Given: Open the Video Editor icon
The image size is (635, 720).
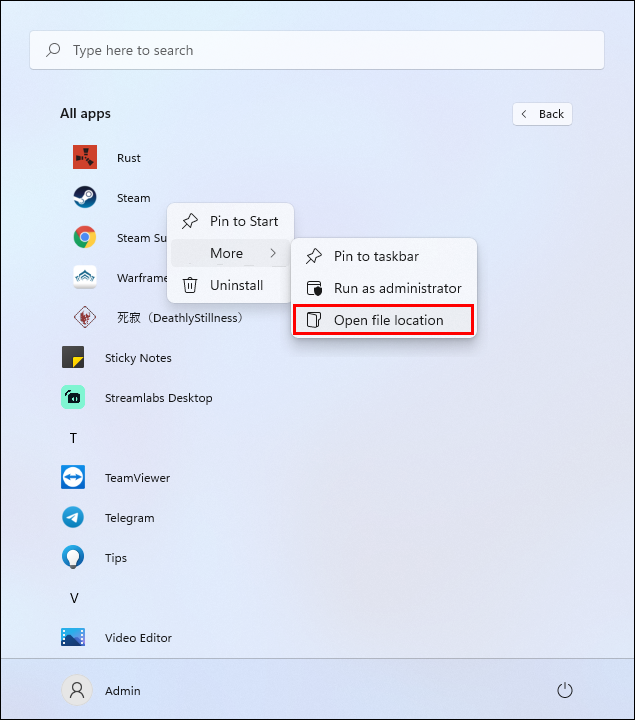Looking at the screenshot, I should pyautogui.click(x=73, y=637).
